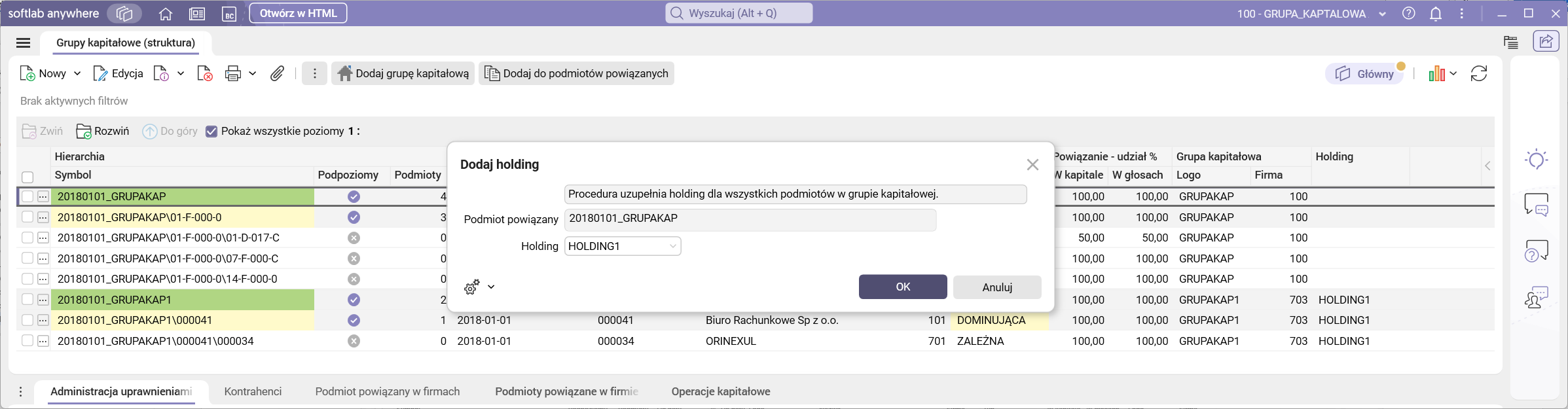1568x409 pixels.
Task: Open notifications bell icon
Action: pyautogui.click(x=1436, y=14)
